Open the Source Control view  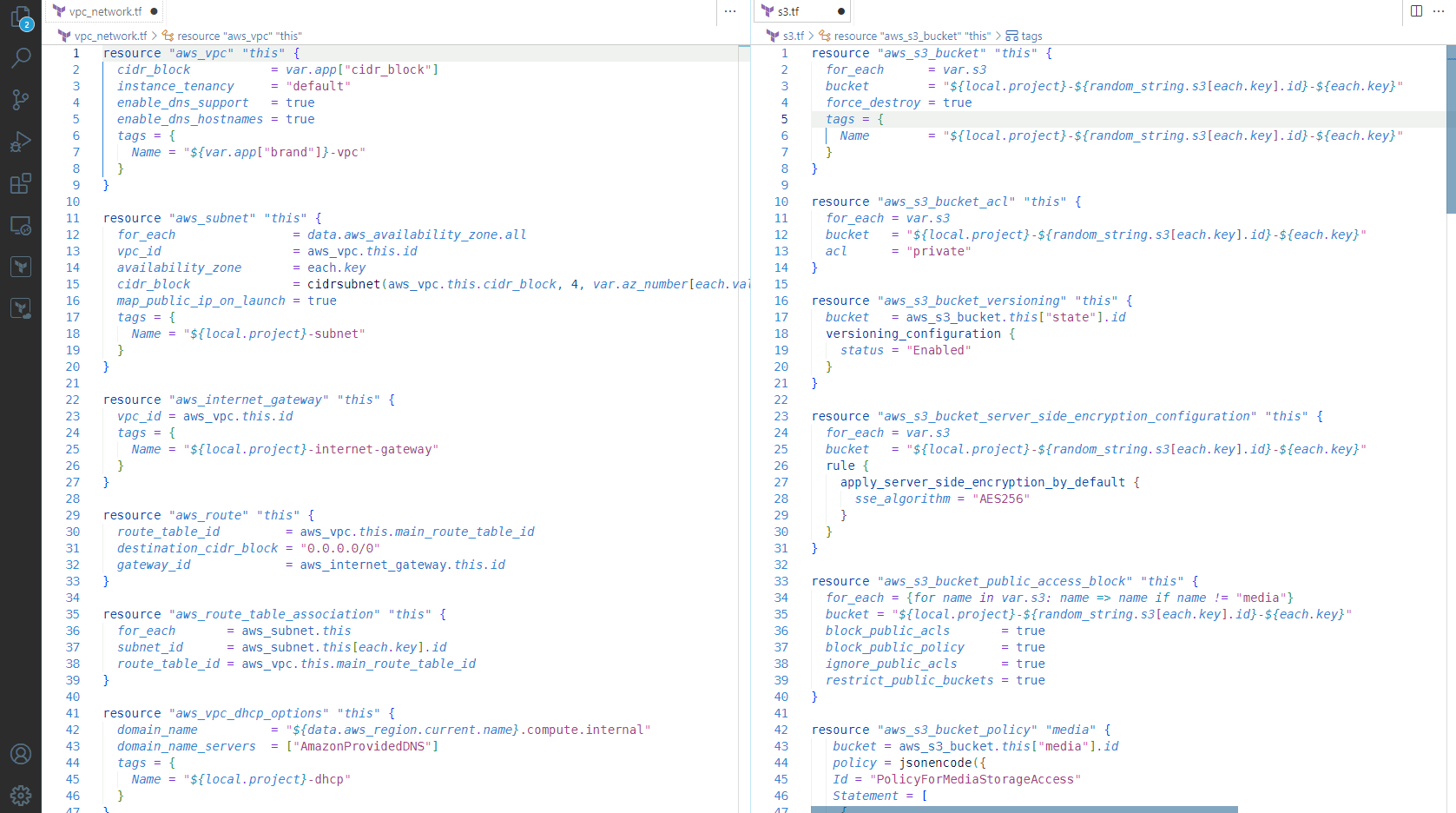click(20, 100)
